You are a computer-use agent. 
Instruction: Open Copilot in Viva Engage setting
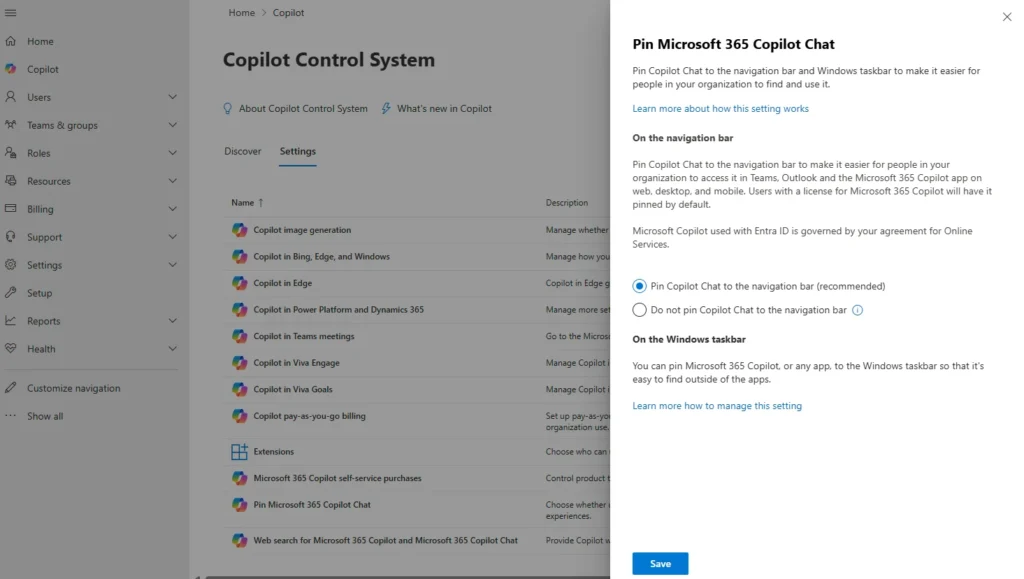[x=296, y=363]
